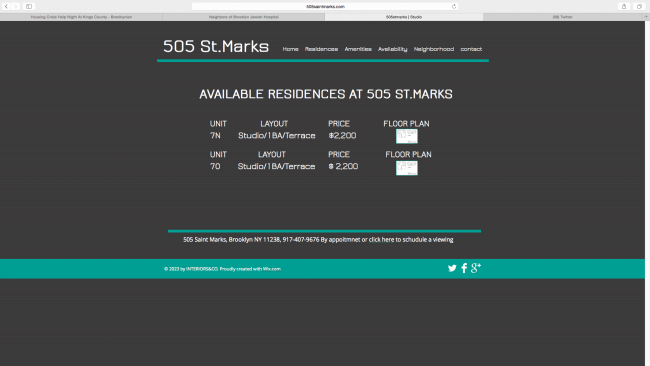
Task: Add a new tab with plus button
Action: 646,17
